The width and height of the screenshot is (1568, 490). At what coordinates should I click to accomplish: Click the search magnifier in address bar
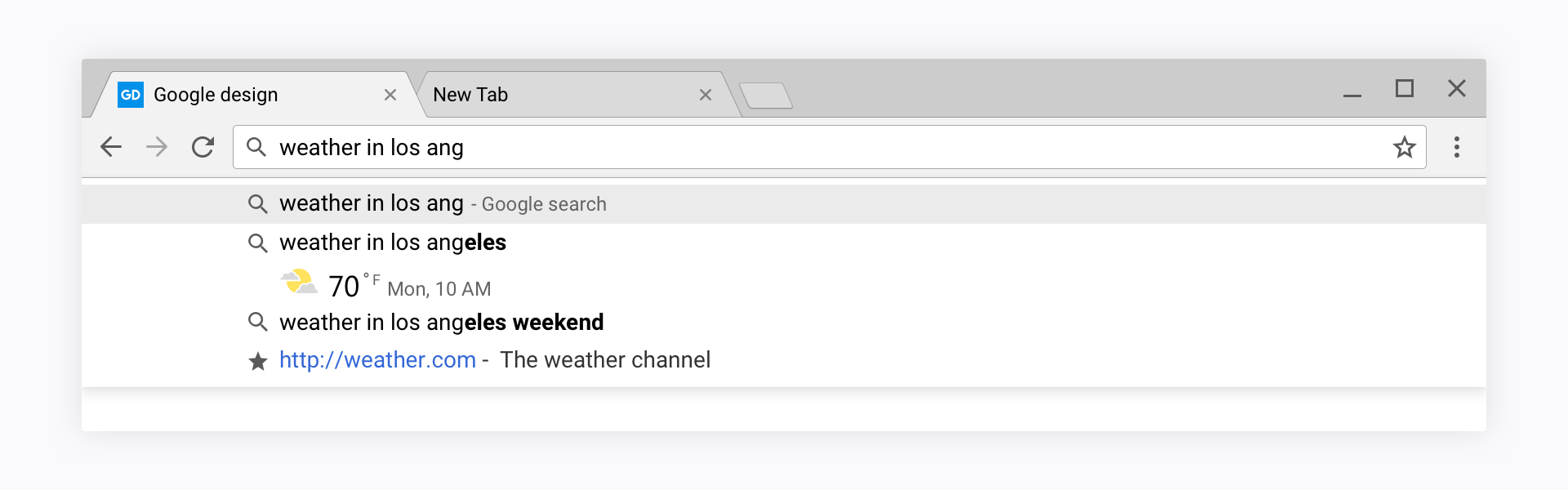tap(256, 147)
